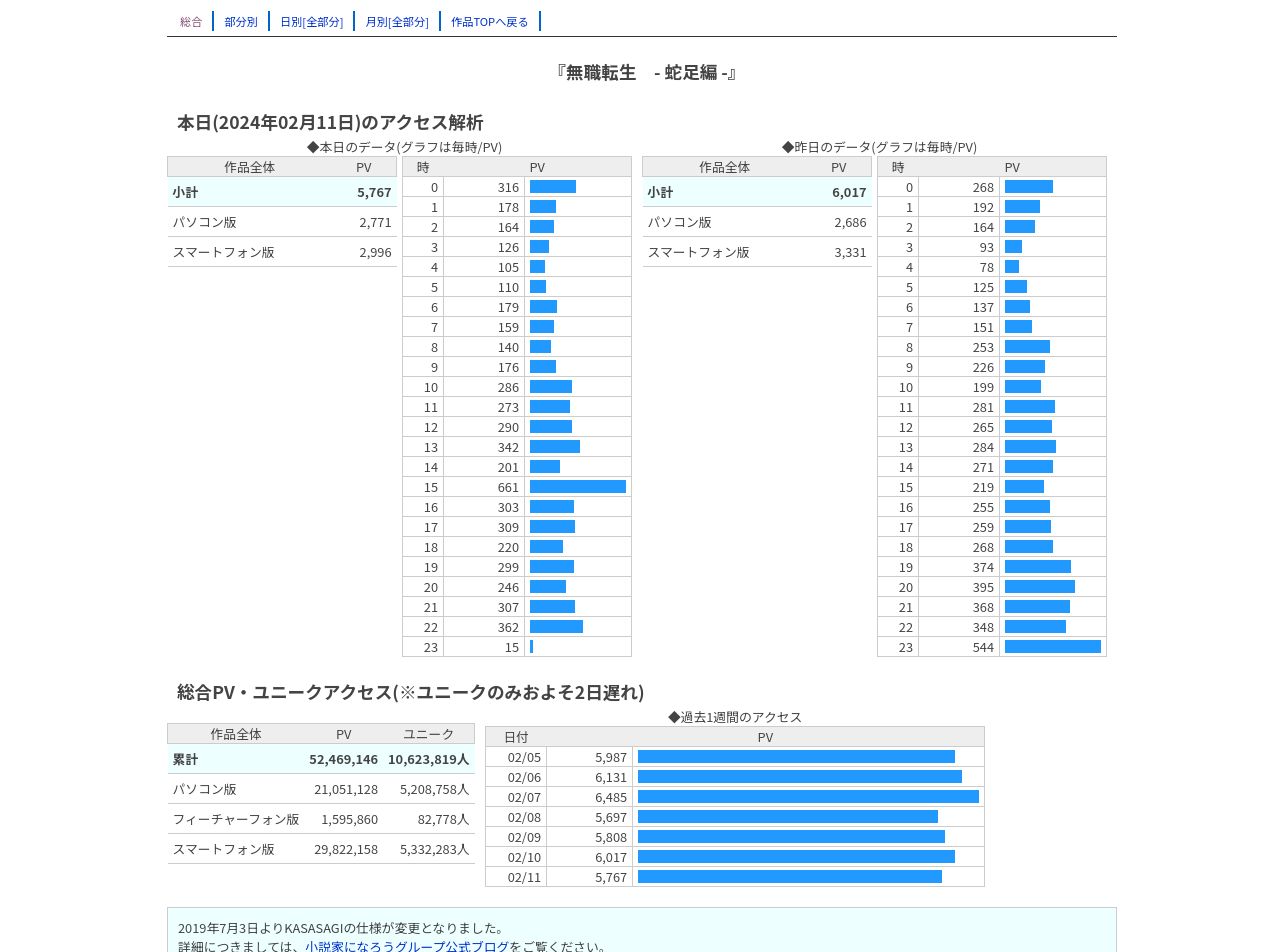
Task: Click the フィーチャーフォン版 row in totals
Action: coord(321,819)
